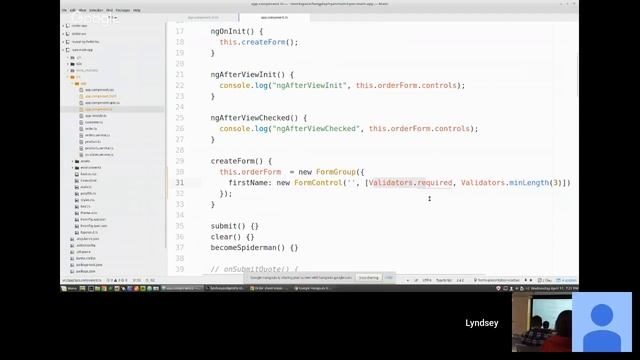
Task: Click the Stop sharing button
Action: (x=369, y=278)
